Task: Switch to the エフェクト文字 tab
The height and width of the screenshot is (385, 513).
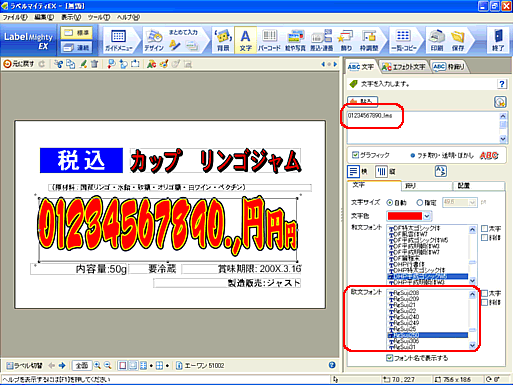Action: pyautogui.click(x=404, y=67)
